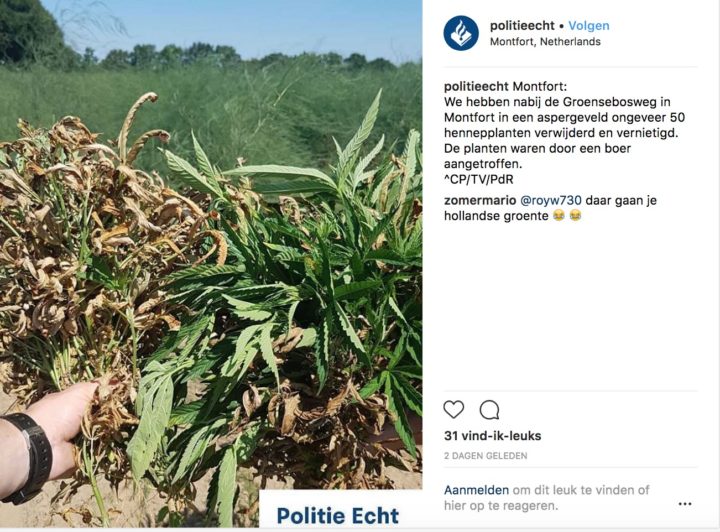Like the post with the heart icon

pyautogui.click(x=454, y=409)
